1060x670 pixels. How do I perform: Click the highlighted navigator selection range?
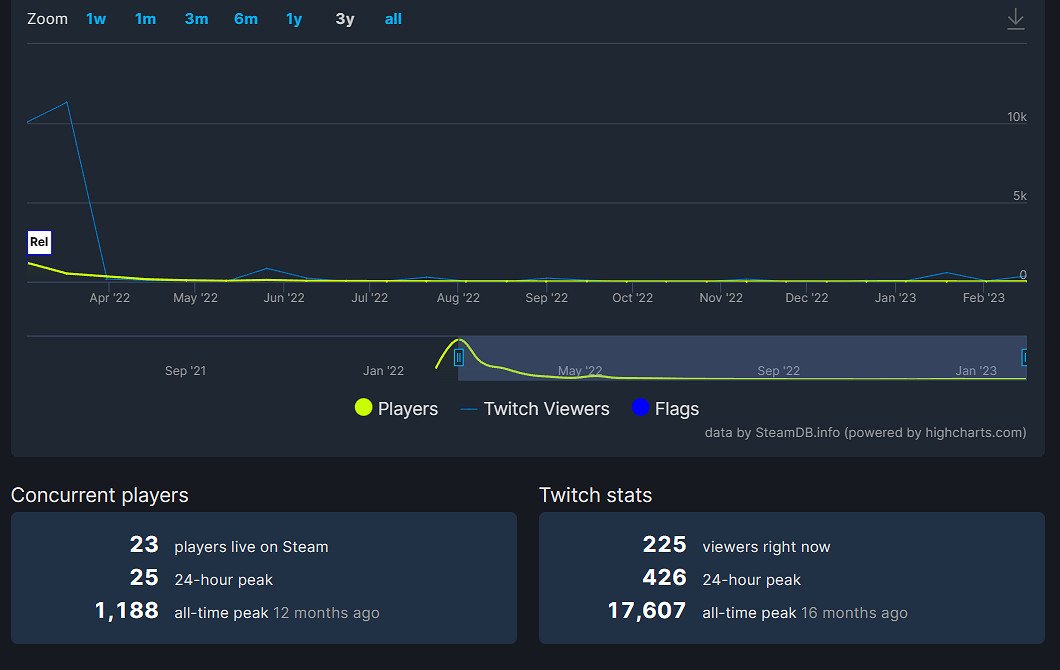click(740, 357)
